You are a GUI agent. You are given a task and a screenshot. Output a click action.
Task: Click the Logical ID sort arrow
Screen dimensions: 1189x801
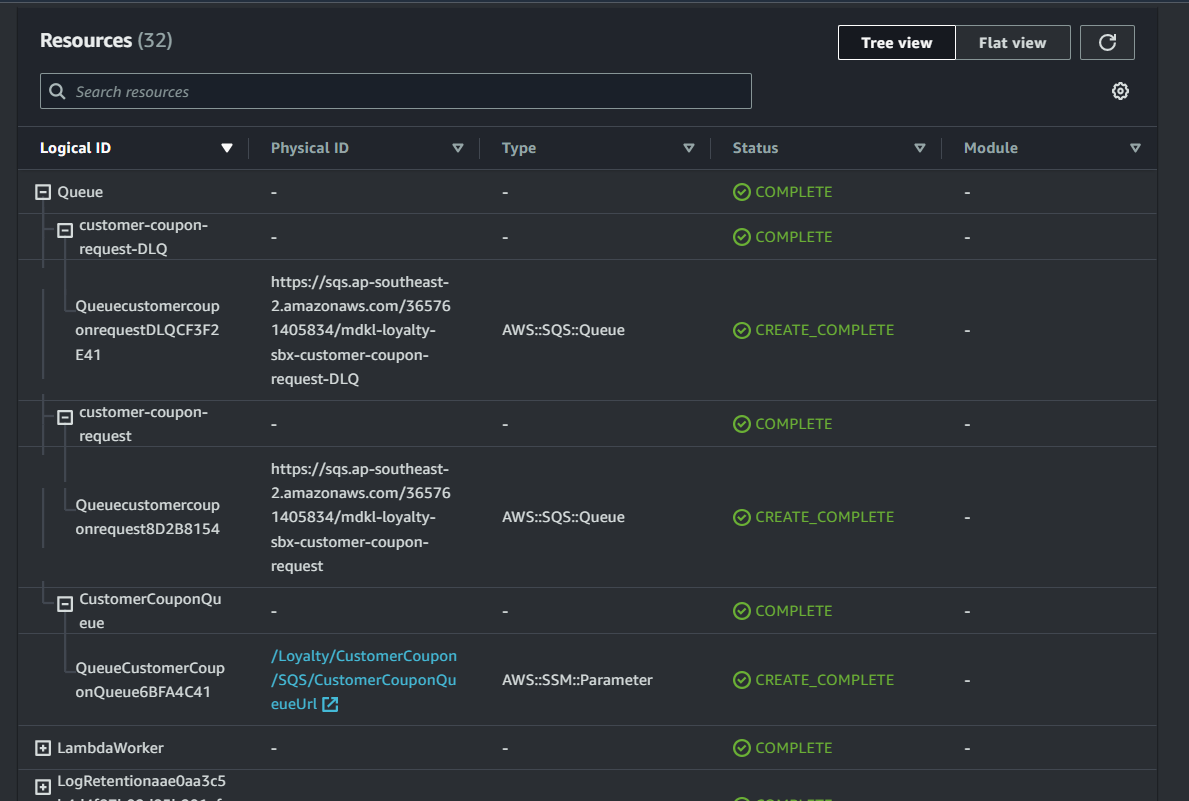click(x=227, y=148)
